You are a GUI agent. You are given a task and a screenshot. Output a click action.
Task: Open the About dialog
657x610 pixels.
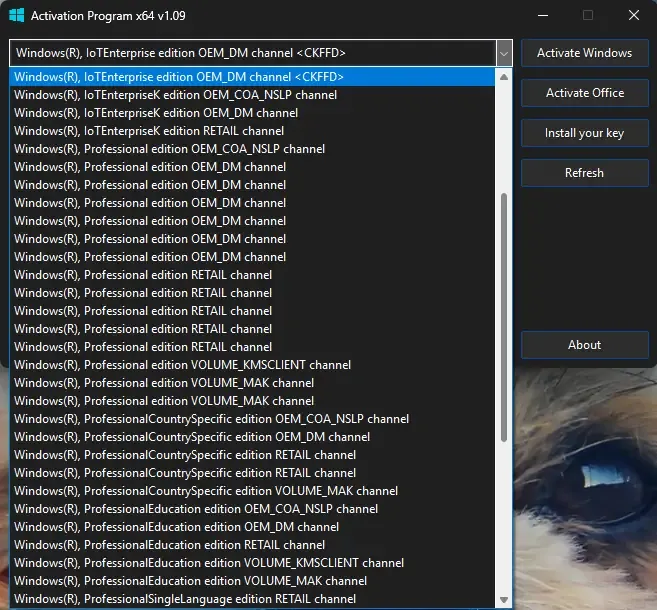tap(585, 345)
